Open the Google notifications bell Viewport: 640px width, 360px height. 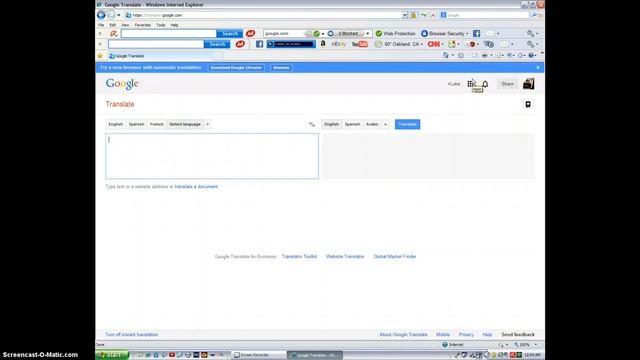pyautogui.click(x=485, y=84)
